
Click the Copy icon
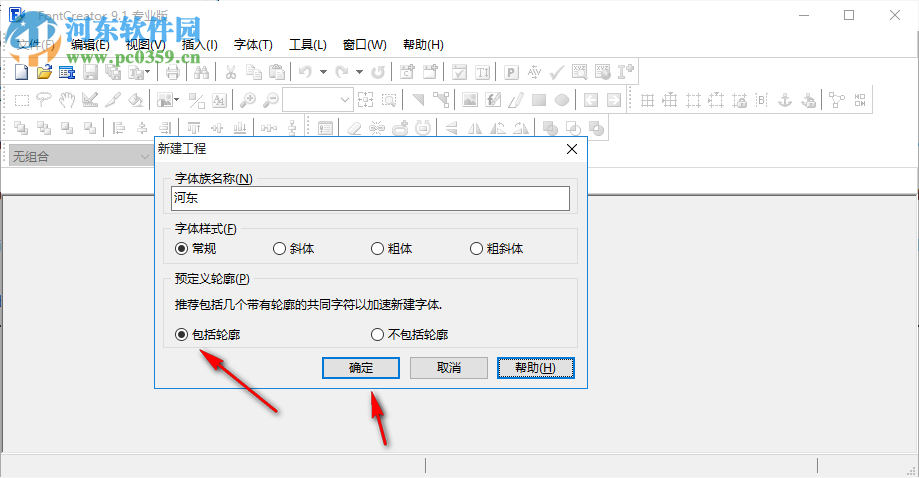[x=253, y=72]
